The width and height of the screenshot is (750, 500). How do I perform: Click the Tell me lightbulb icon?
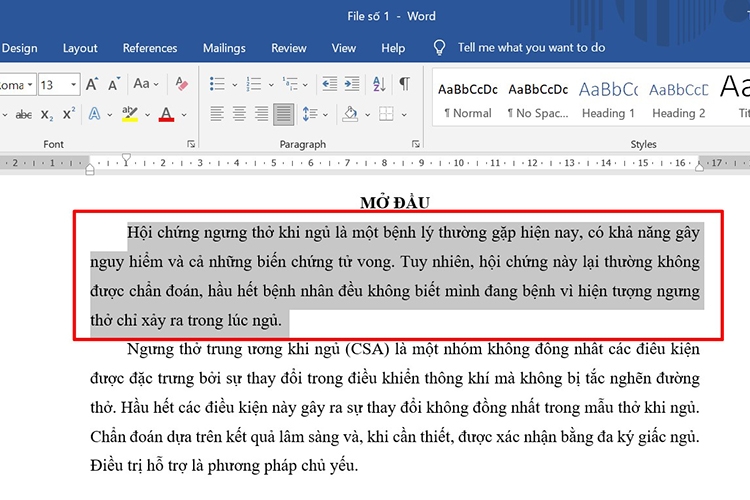click(x=439, y=47)
